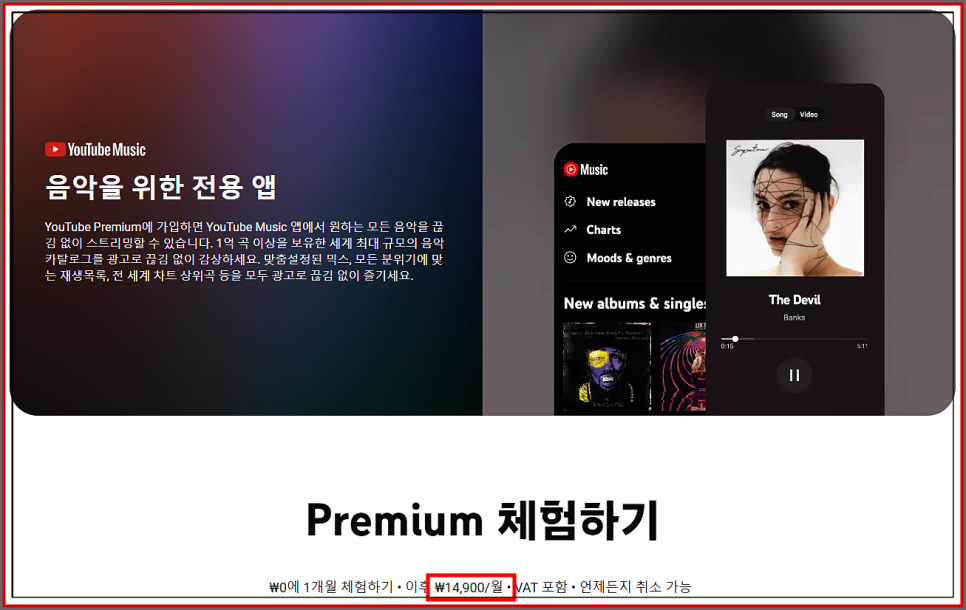Open Charts in the Music menu
This screenshot has width=966, height=610.
pos(603,230)
